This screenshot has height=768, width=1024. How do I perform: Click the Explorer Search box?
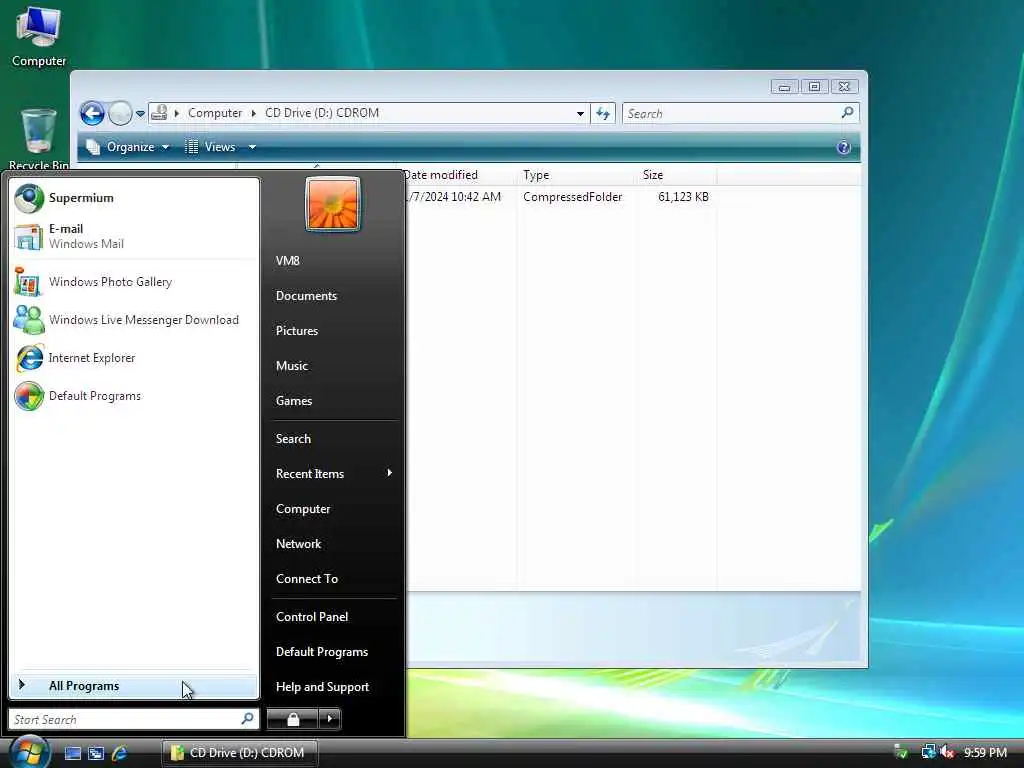click(730, 114)
